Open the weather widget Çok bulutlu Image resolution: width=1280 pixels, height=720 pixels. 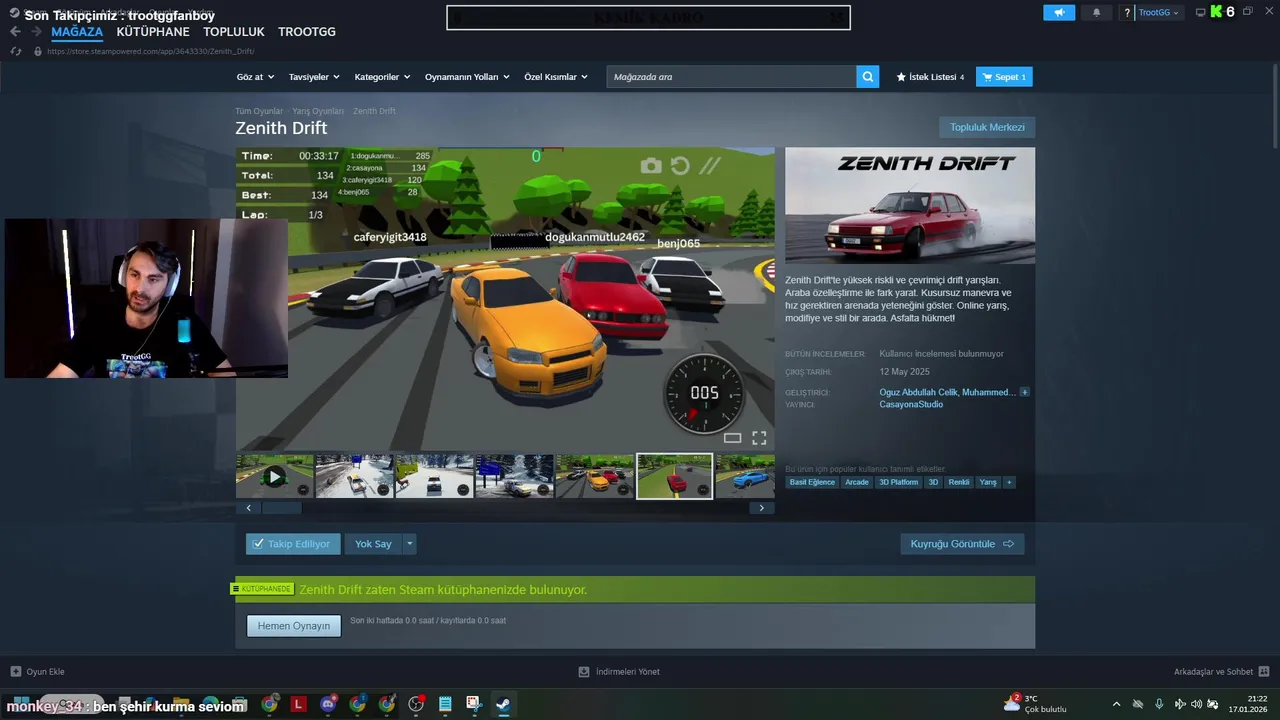pos(1035,704)
